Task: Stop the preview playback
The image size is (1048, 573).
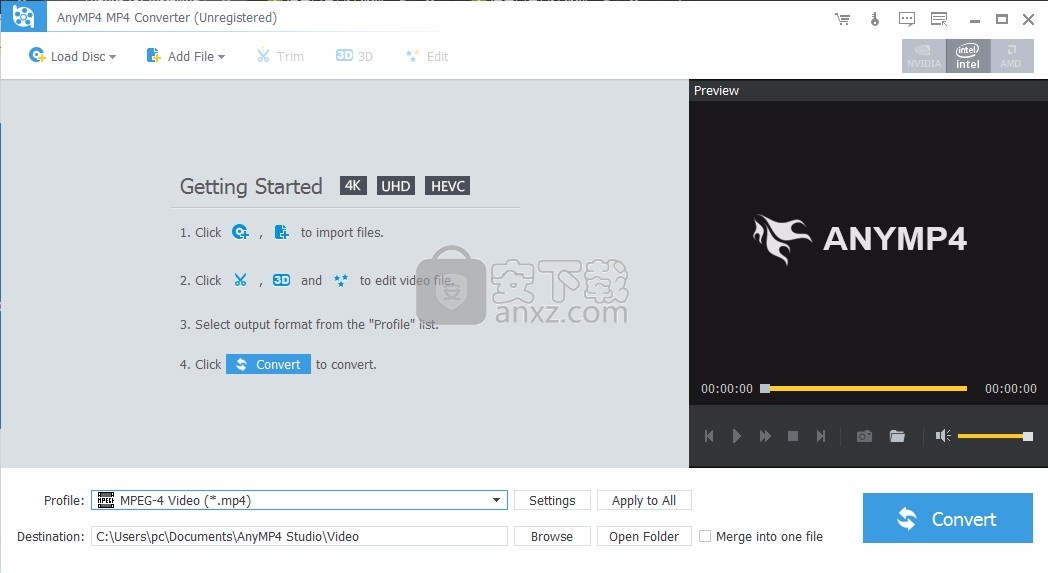Action: (793, 436)
